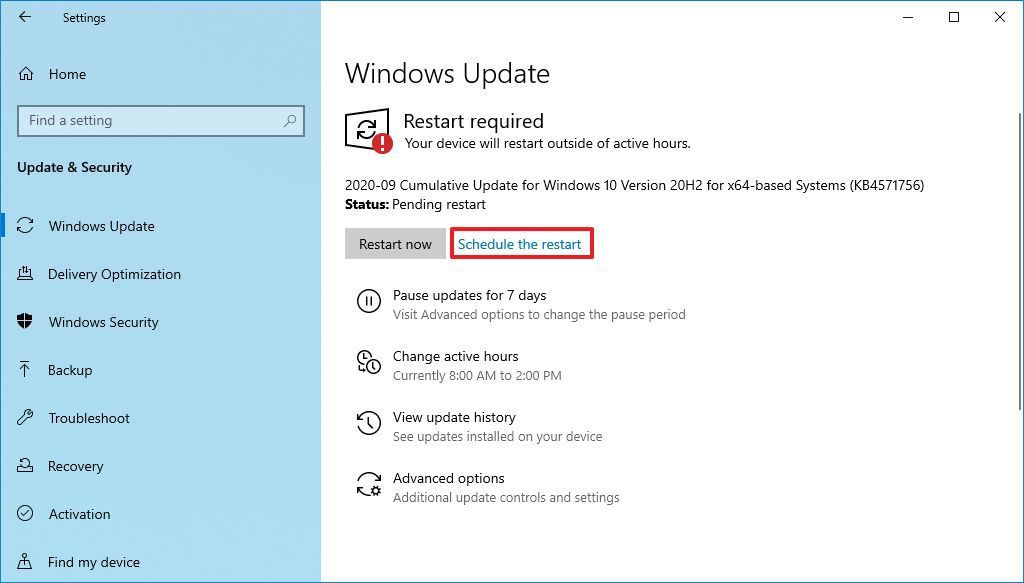Maximize the Settings window

[x=953, y=18]
